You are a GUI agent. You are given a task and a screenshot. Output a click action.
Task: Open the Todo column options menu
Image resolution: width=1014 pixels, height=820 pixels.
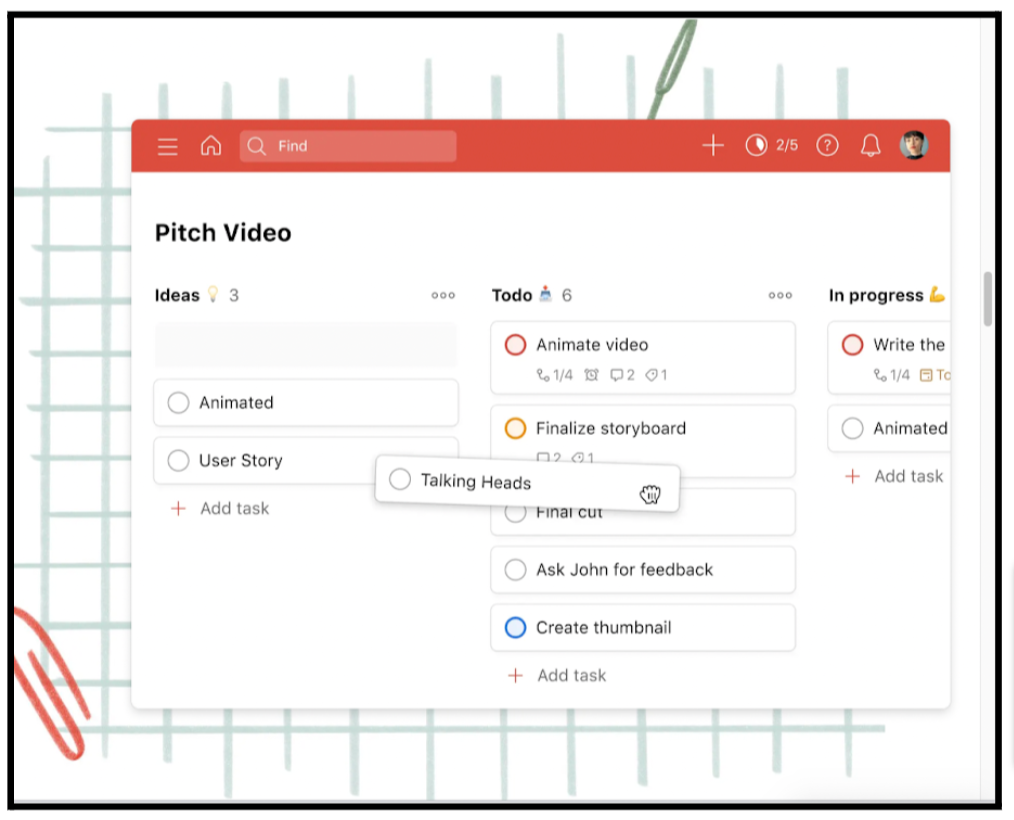[781, 295]
